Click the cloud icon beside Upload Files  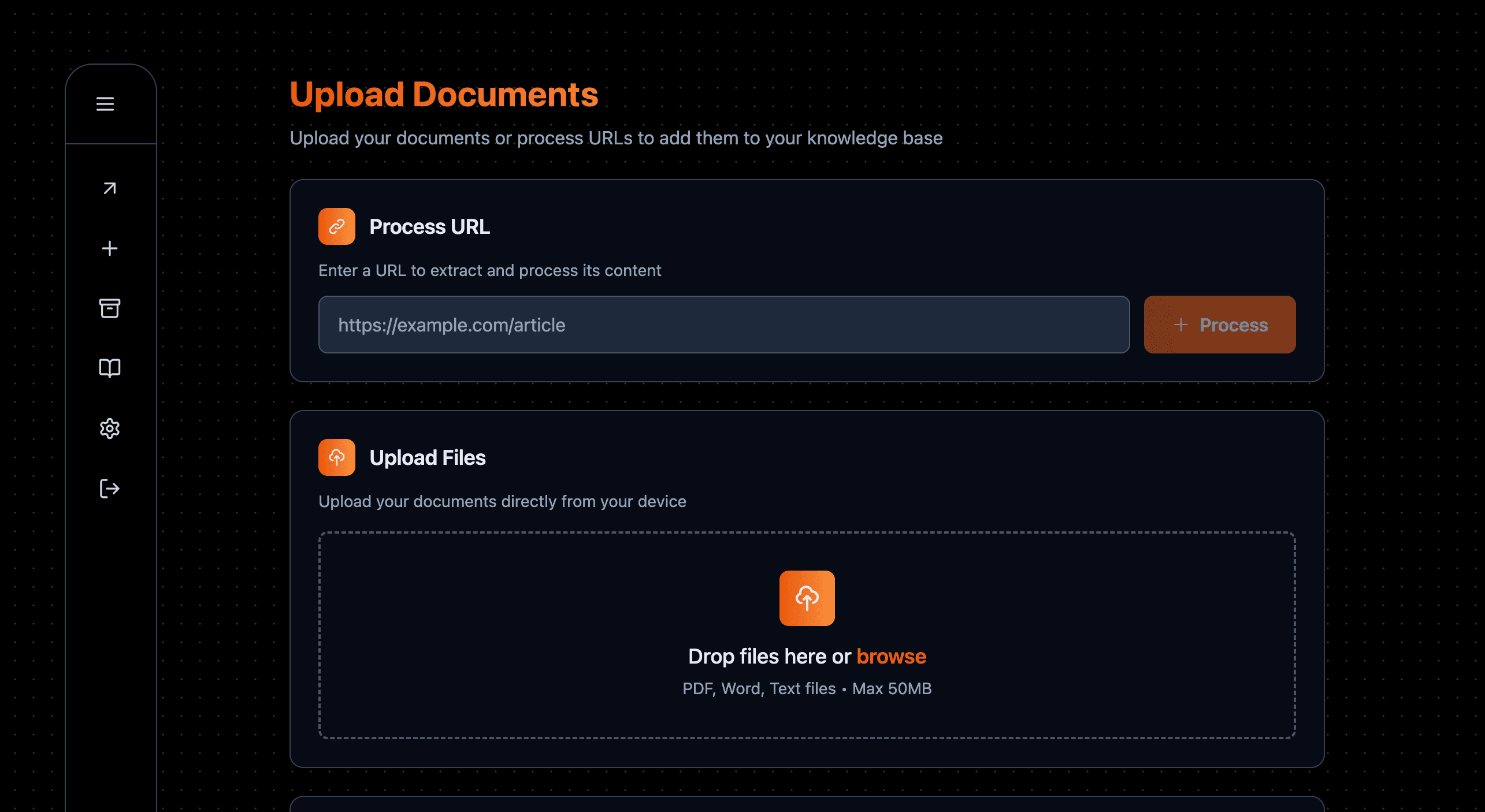(x=336, y=457)
